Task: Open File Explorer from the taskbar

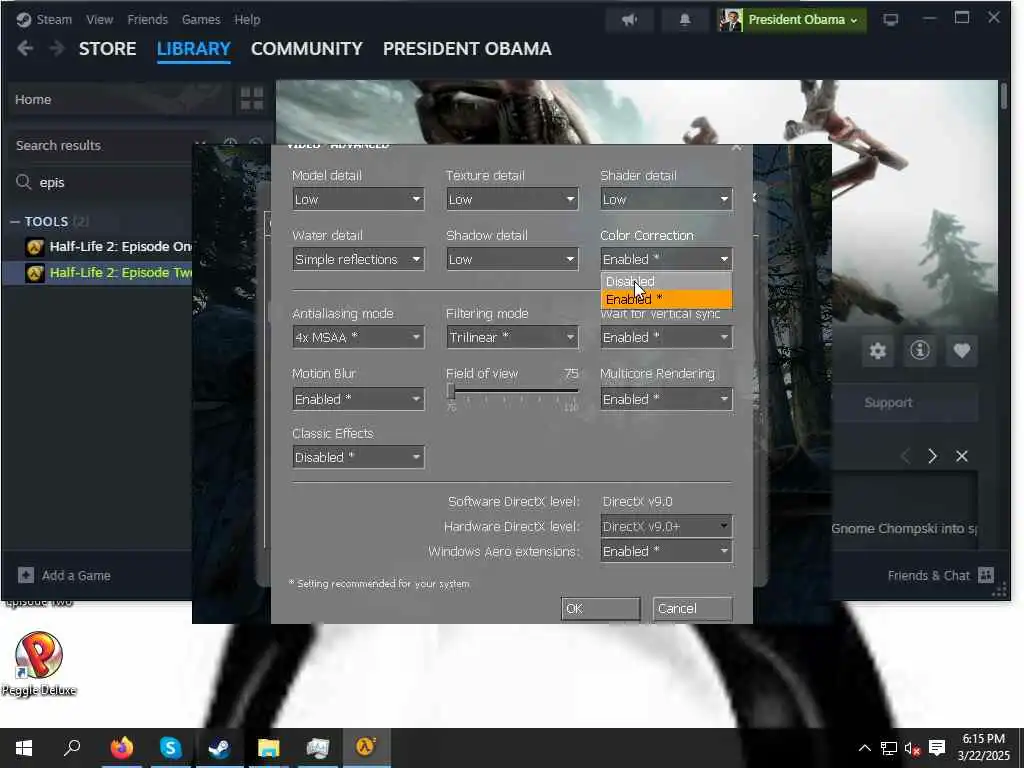Action: [268, 748]
